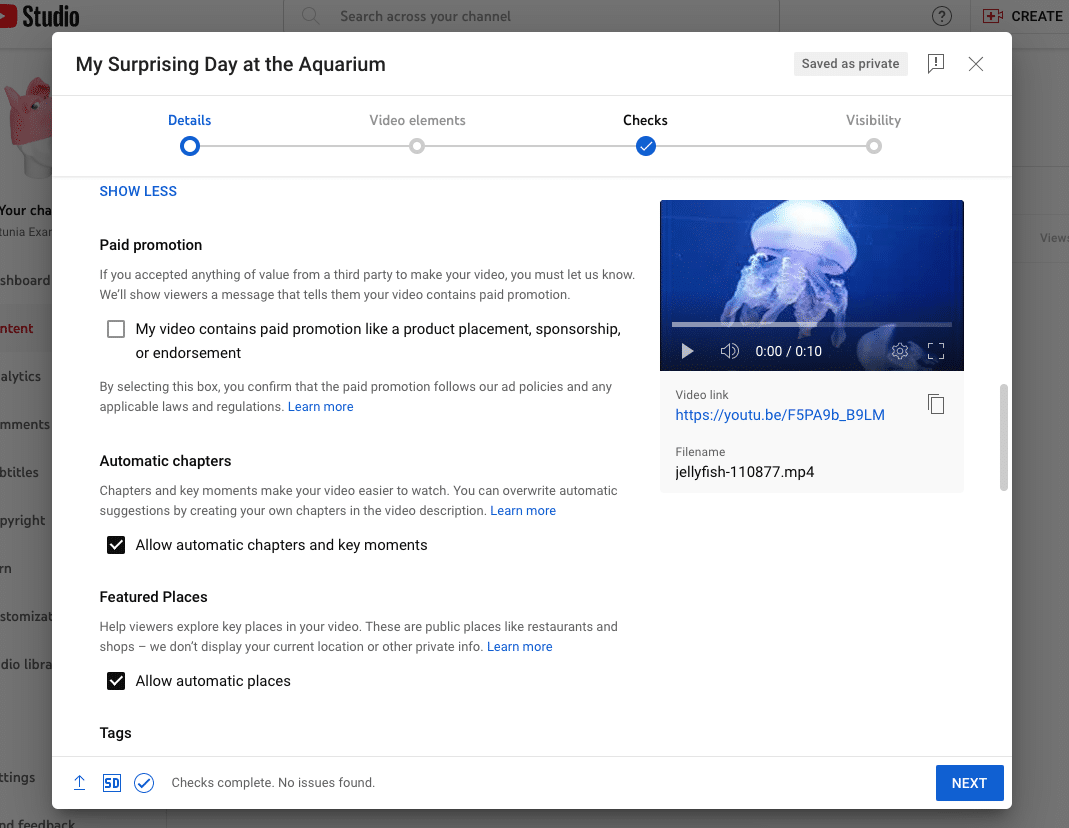Open the video link https://youtu.be/F5PA9b_B9LM
Viewport: 1069px width, 828px height.
click(x=780, y=414)
